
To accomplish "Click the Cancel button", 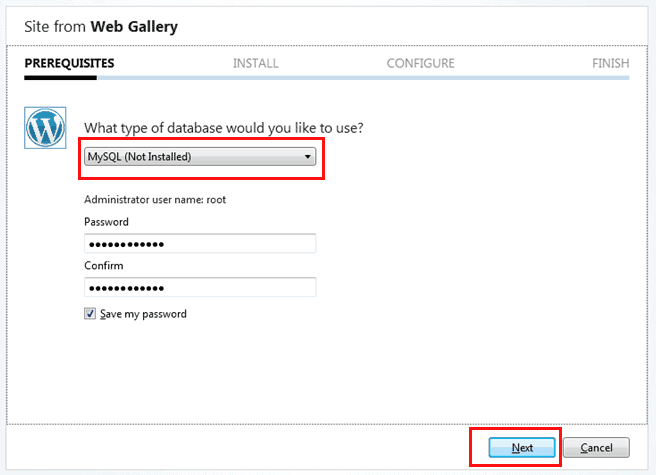I will pos(596,447).
